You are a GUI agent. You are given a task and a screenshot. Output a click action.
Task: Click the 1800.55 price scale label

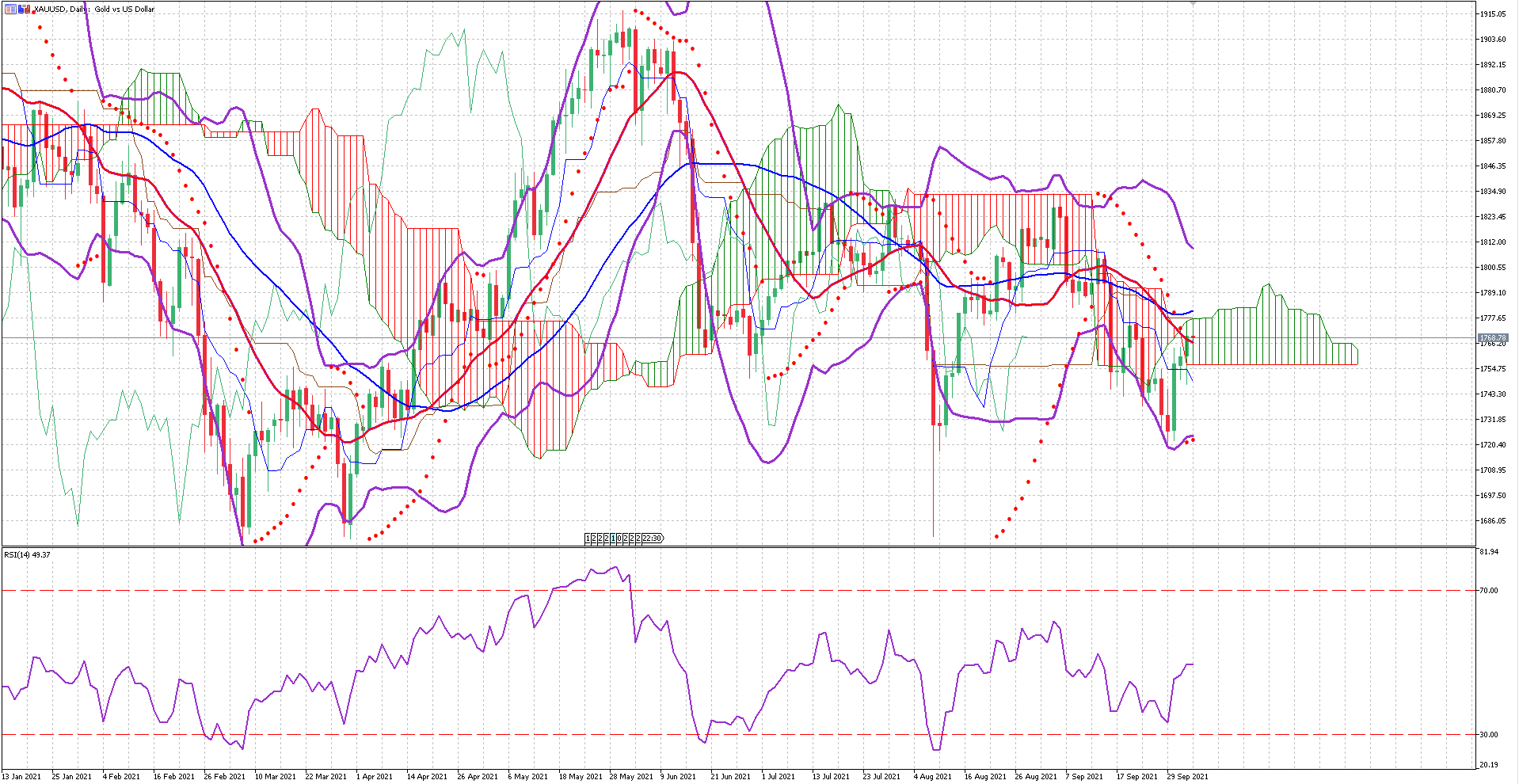point(1492,268)
